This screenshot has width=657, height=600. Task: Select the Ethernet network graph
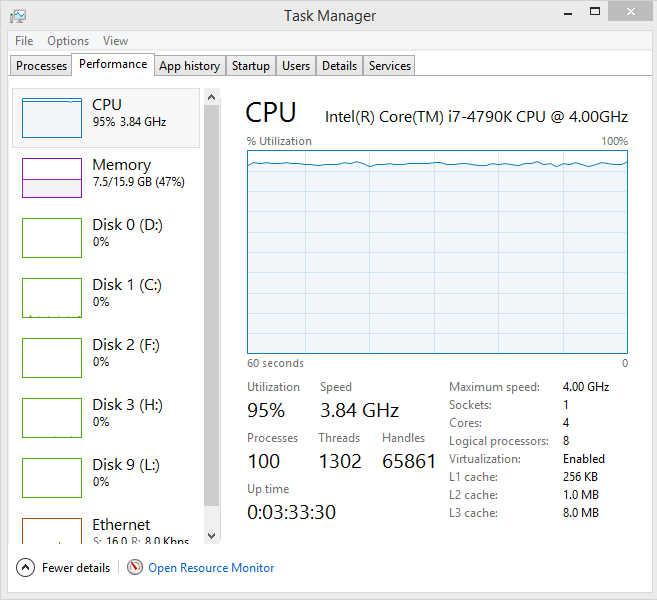click(x=52, y=531)
